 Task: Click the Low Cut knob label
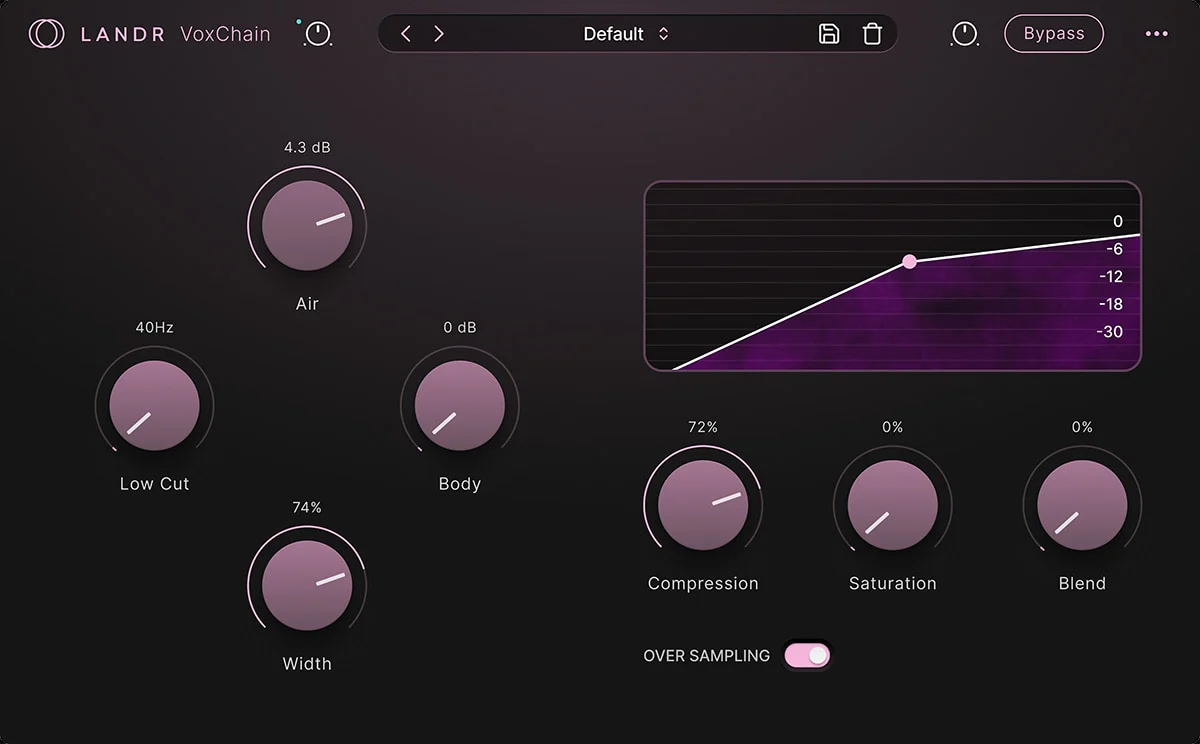[x=153, y=483]
